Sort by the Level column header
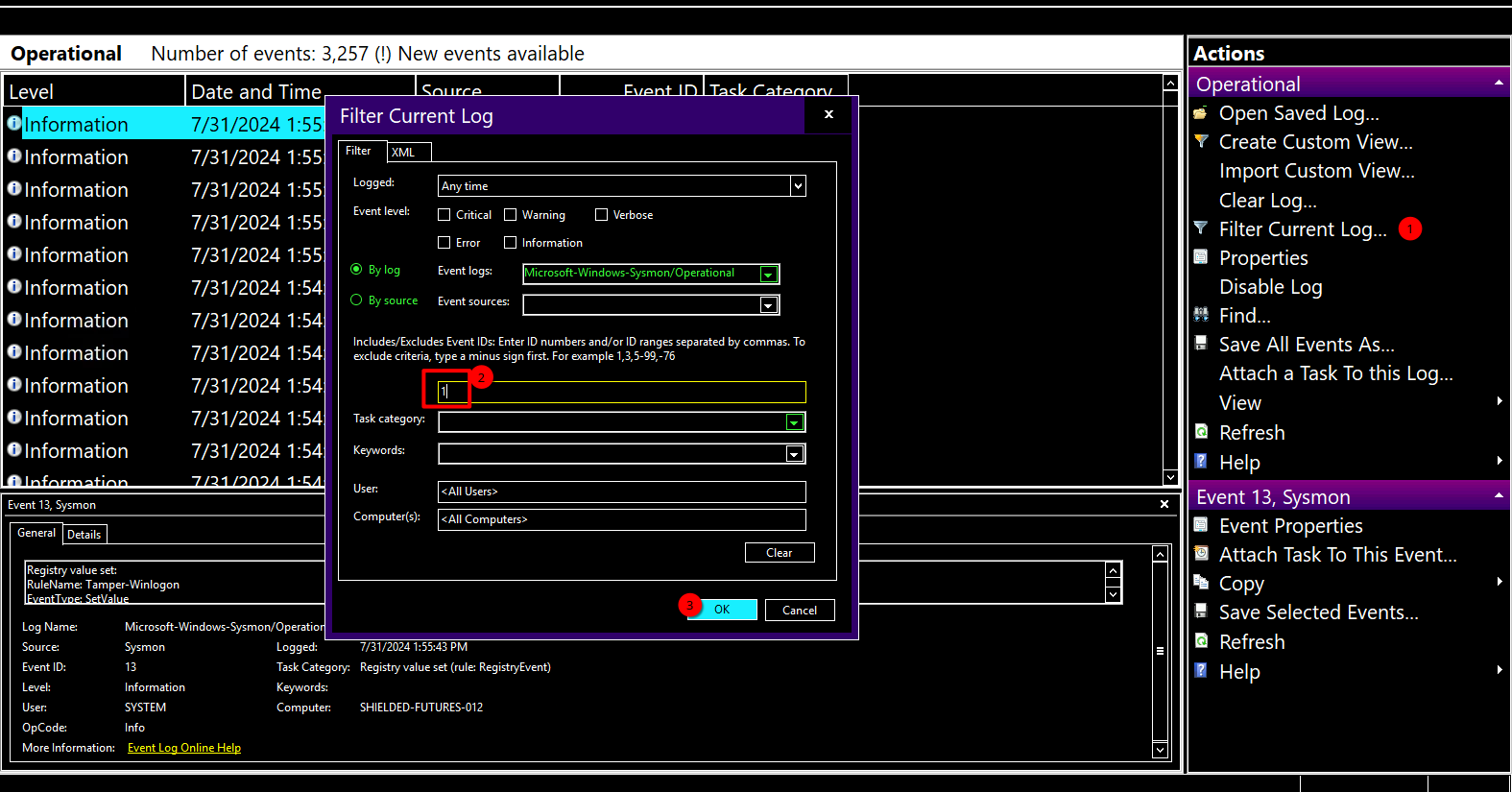 [93, 91]
